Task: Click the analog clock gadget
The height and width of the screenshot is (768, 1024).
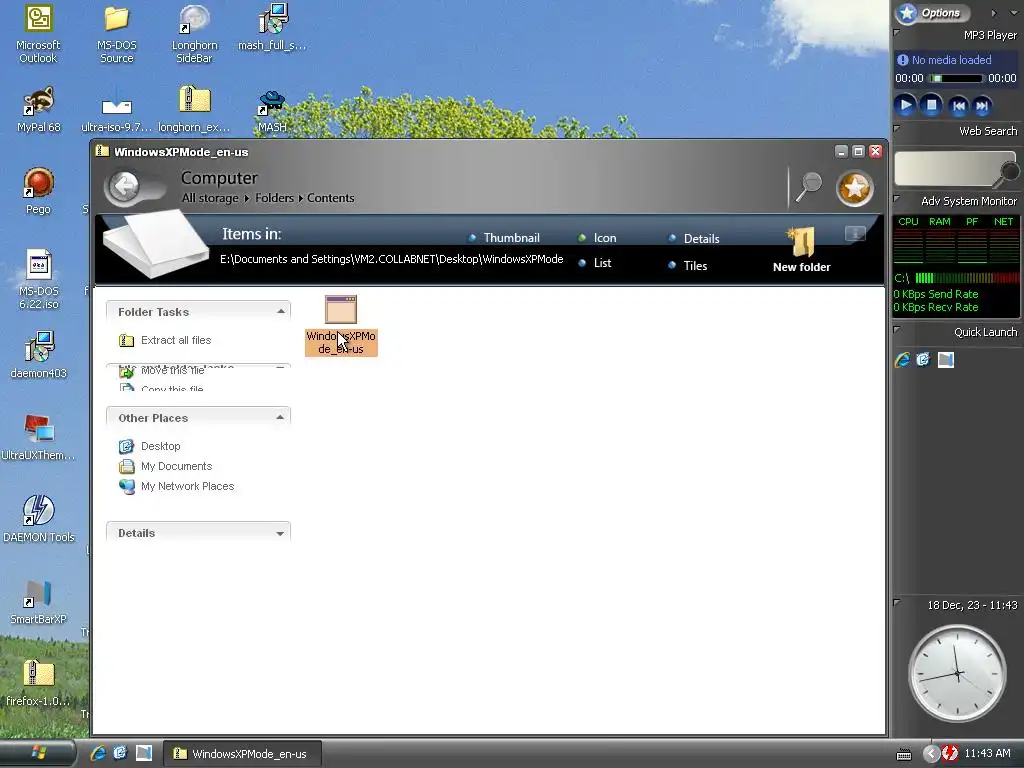Action: [957, 673]
